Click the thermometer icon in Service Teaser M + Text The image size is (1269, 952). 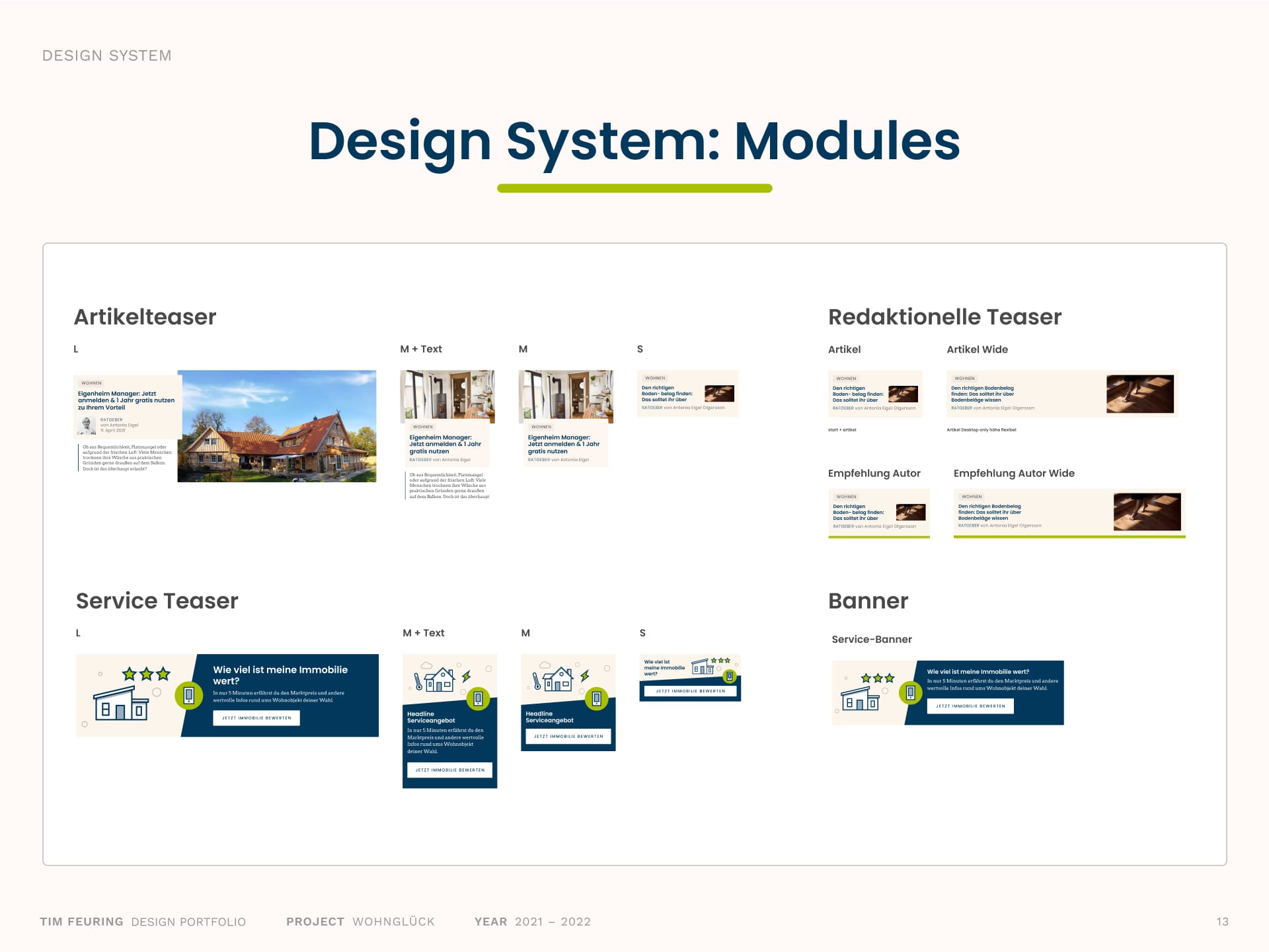click(418, 682)
